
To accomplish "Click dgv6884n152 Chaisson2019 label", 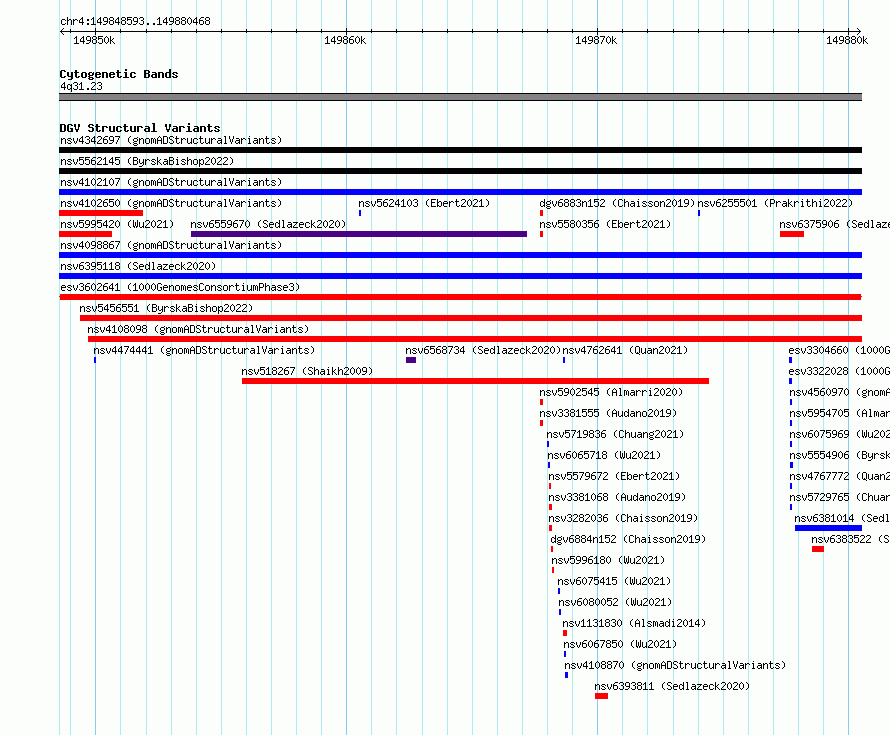I will 628,539.
